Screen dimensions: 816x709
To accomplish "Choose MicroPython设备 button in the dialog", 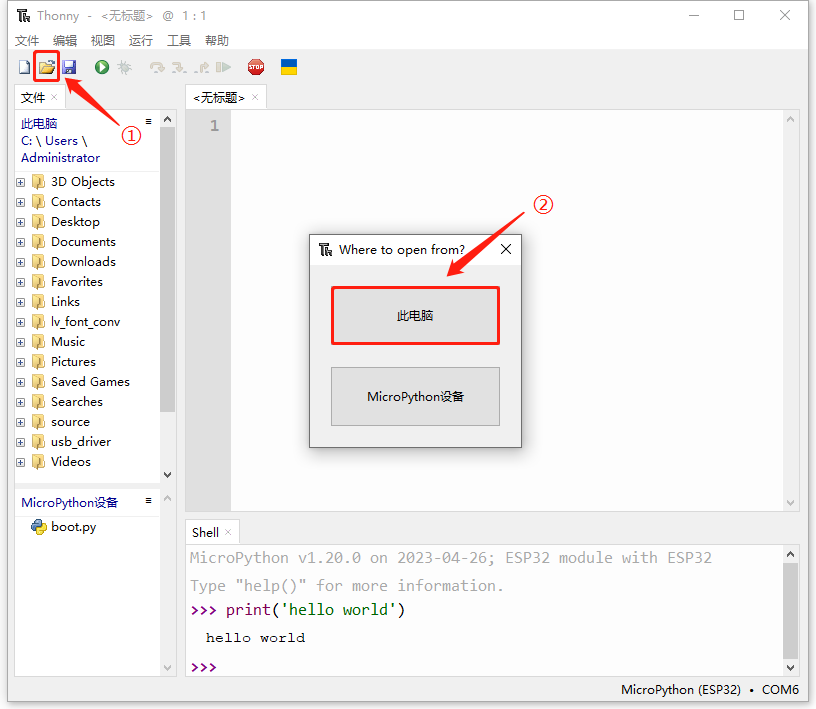I will pos(415,397).
